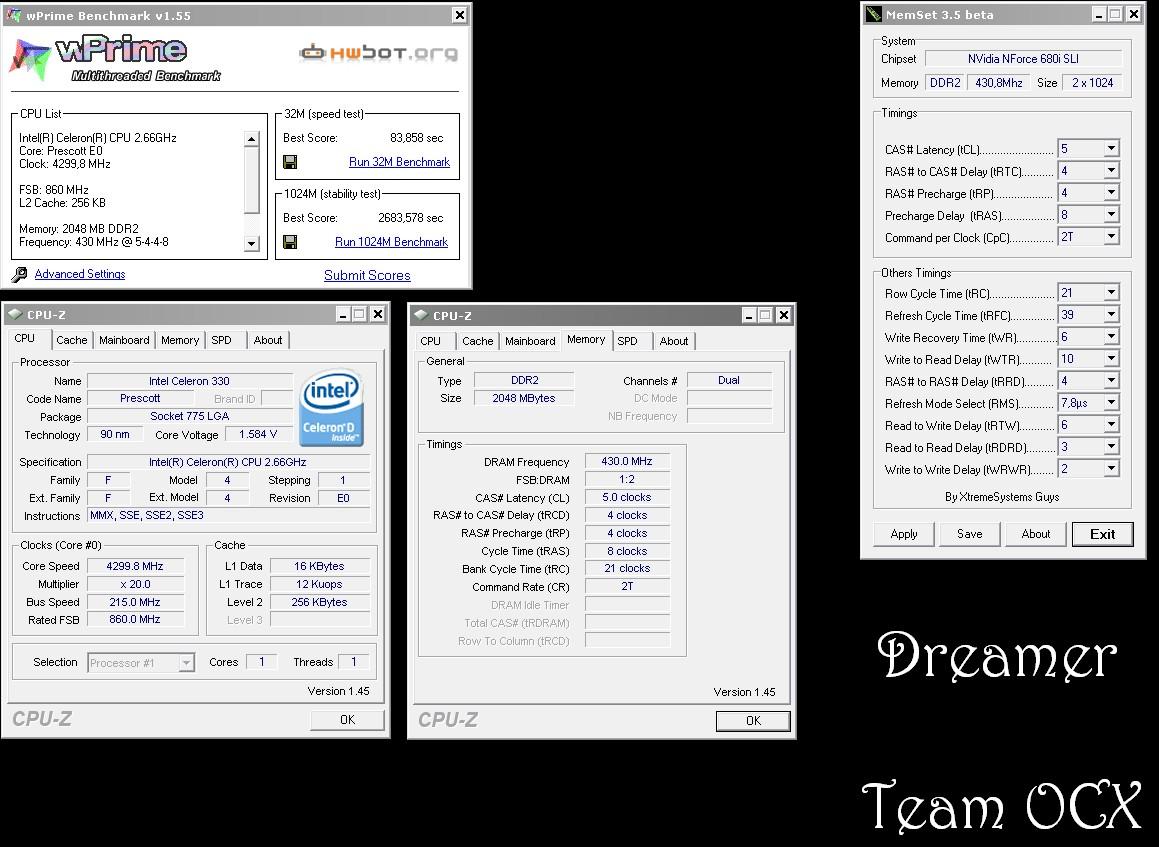Click the Core Speed 4299.8 MHz value

click(x=135, y=566)
